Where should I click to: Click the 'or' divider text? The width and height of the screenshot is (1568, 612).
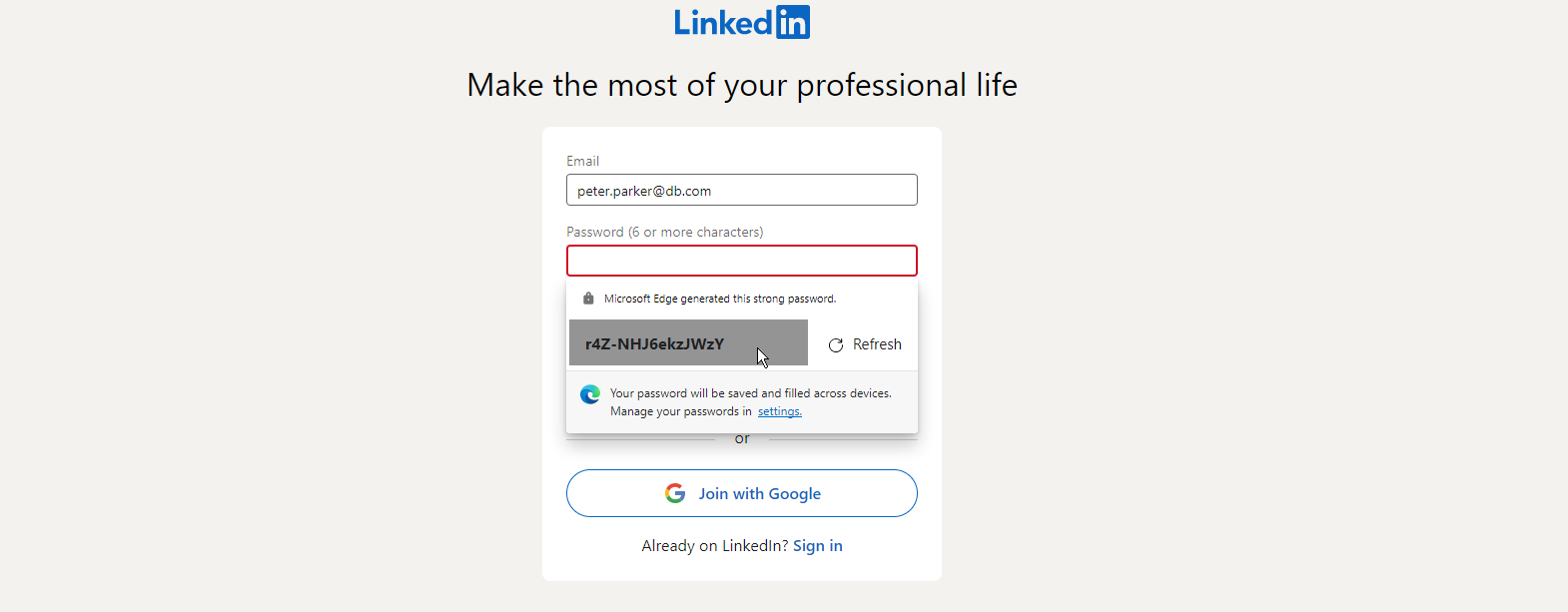[742, 439]
